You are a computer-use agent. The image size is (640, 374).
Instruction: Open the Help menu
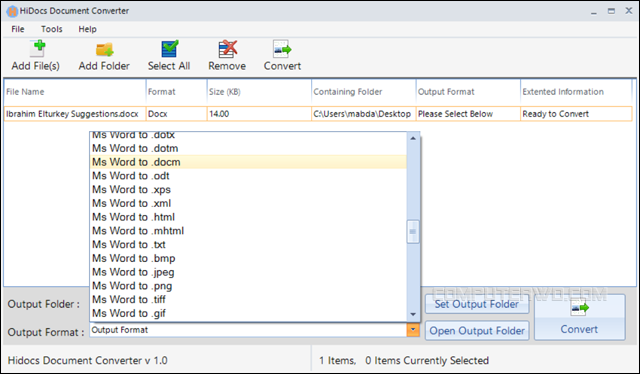87,29
